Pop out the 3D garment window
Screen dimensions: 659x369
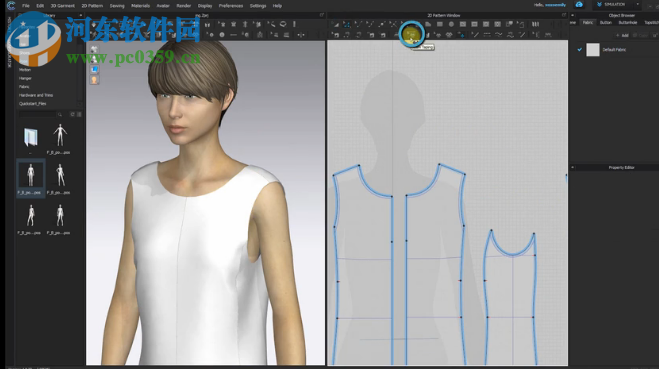click(322, 15)
